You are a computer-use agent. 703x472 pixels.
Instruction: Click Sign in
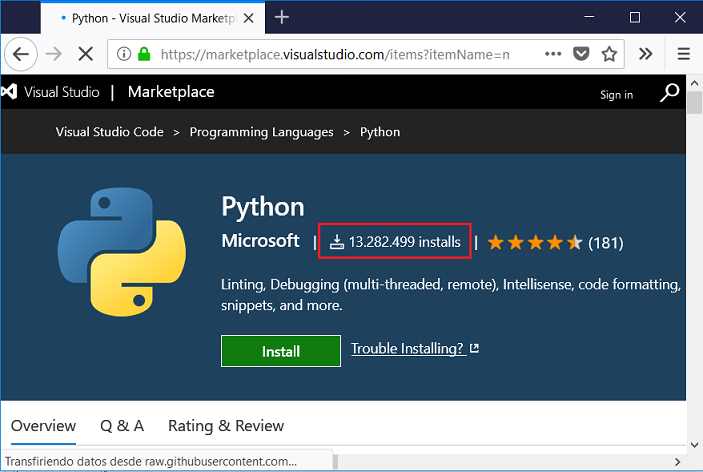click(x=616, y=95)
